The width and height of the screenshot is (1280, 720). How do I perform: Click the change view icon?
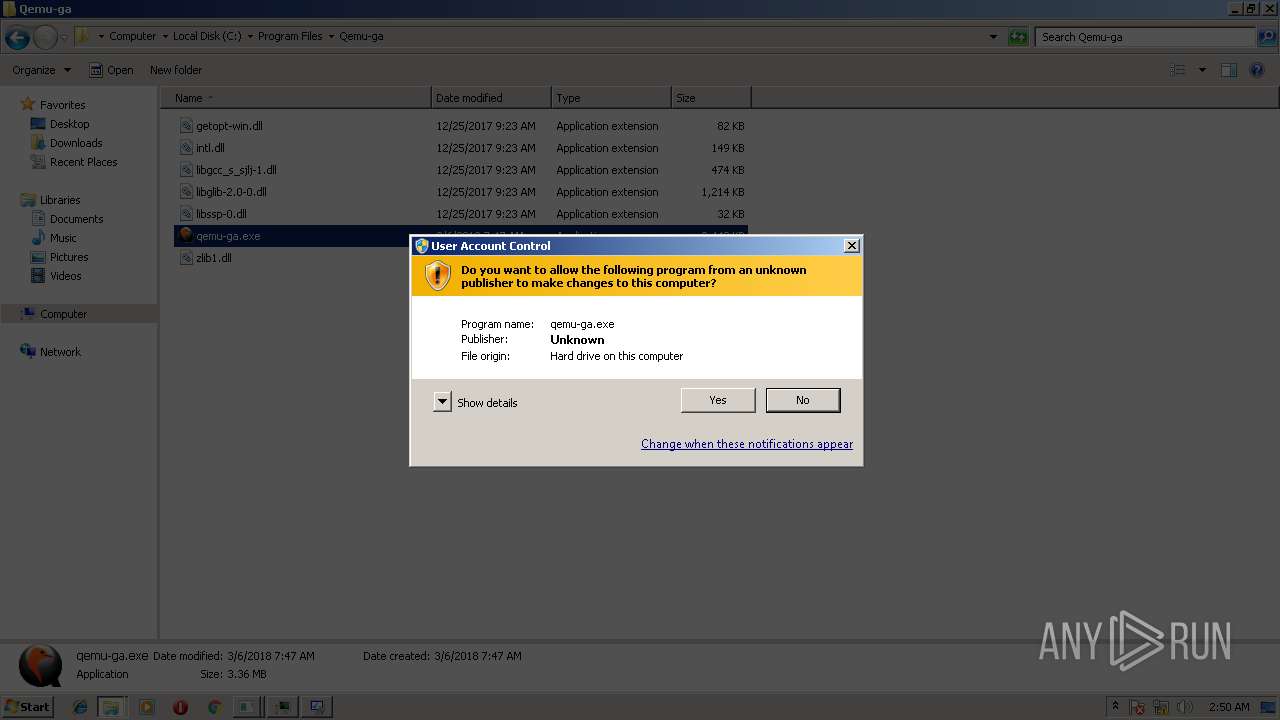coord(1178,70)
